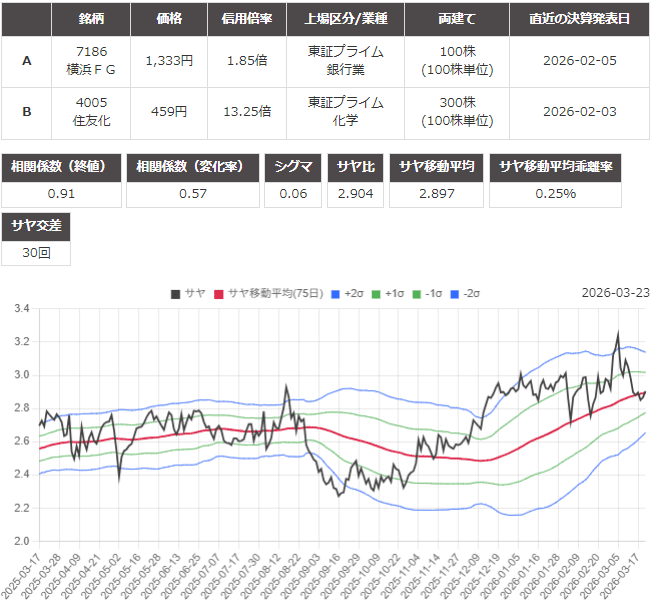656x608 pixels.
Task: Hide the -2σ band via legend
Action: pos(465,293)
